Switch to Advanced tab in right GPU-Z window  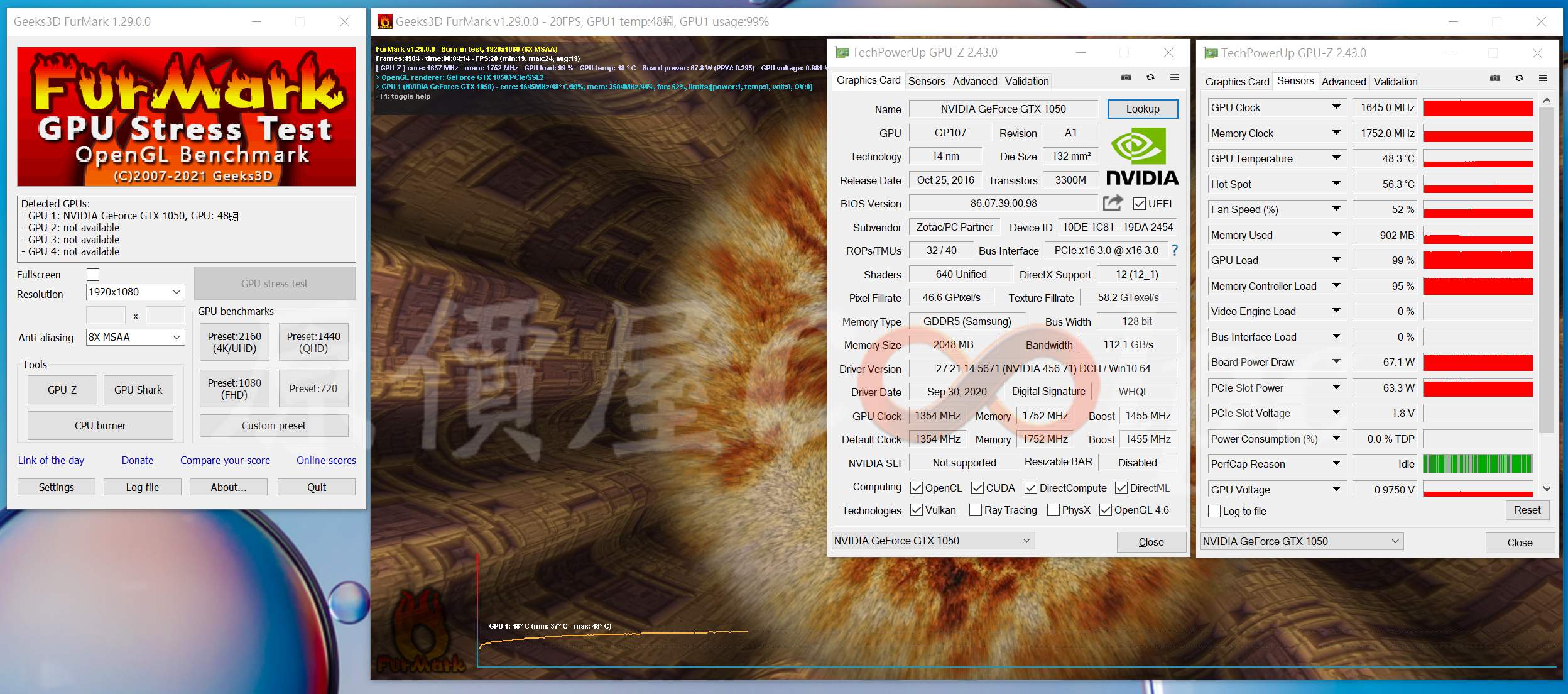(x=1344, y=82)
